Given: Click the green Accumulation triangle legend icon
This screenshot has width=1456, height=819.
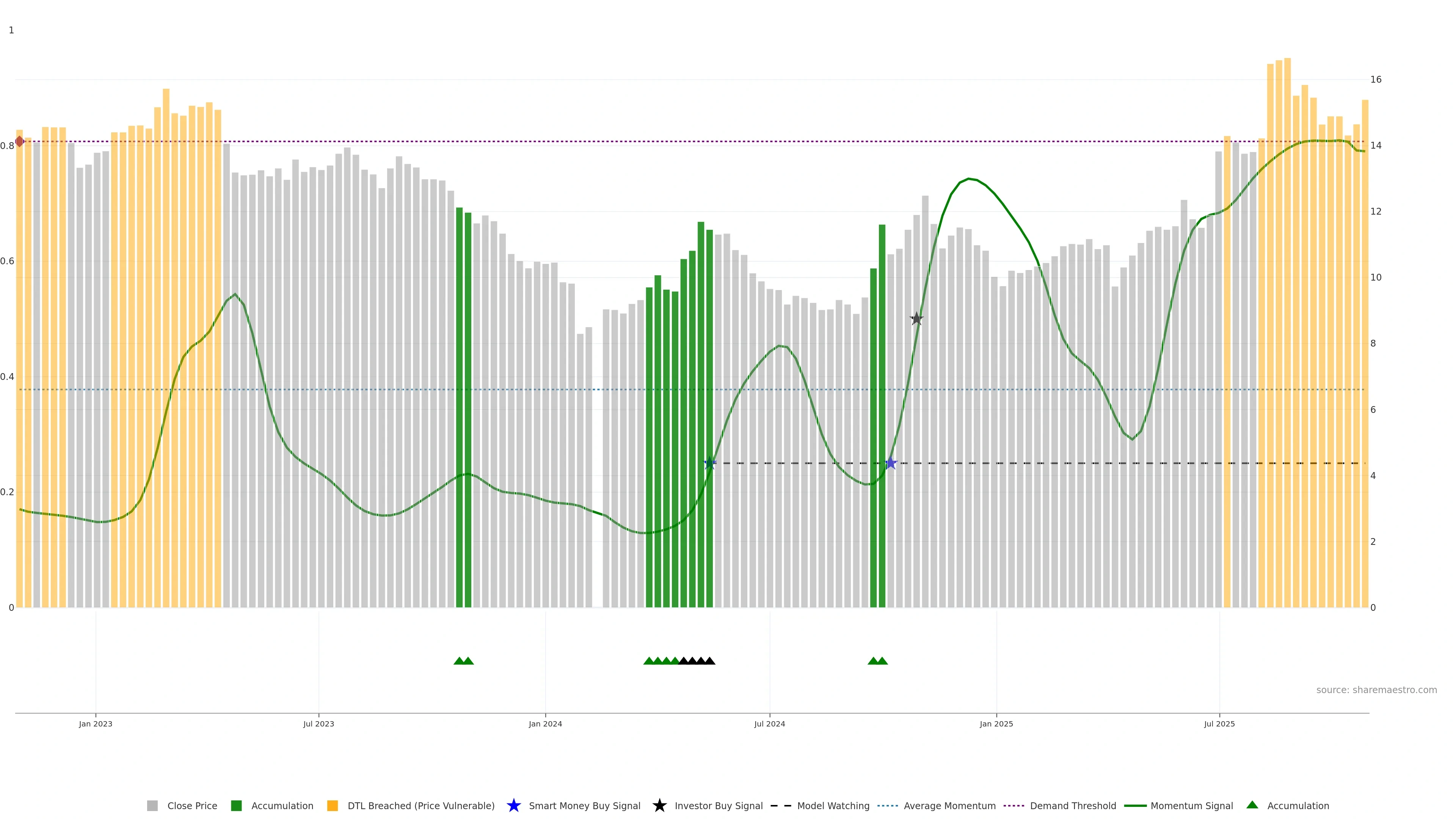Looking at the screenshot, I should [x=1252, y=805].
